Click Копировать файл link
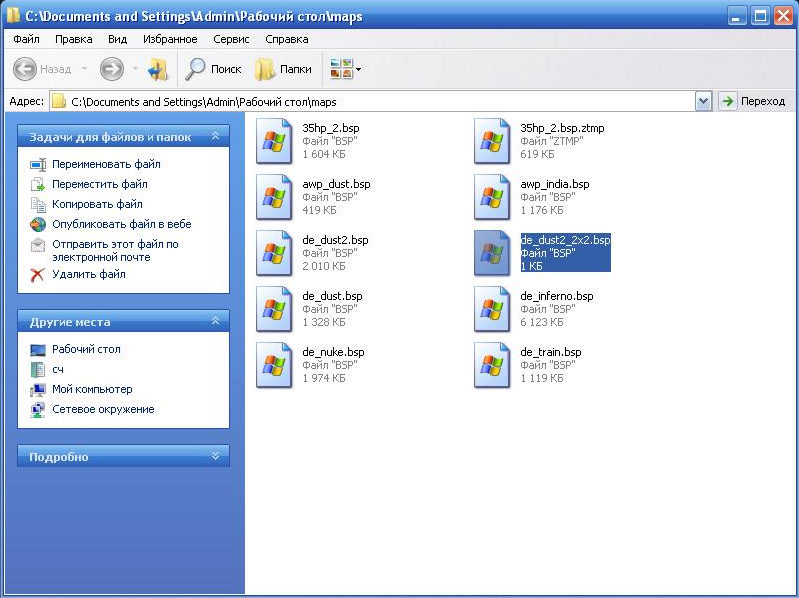This screenshot has height=598, width=799. (x=97, y=204)
